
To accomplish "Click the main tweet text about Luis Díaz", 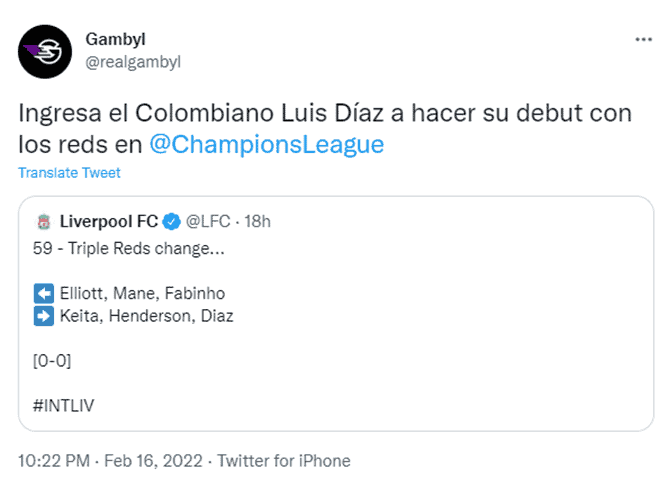I will click(325, 129).
